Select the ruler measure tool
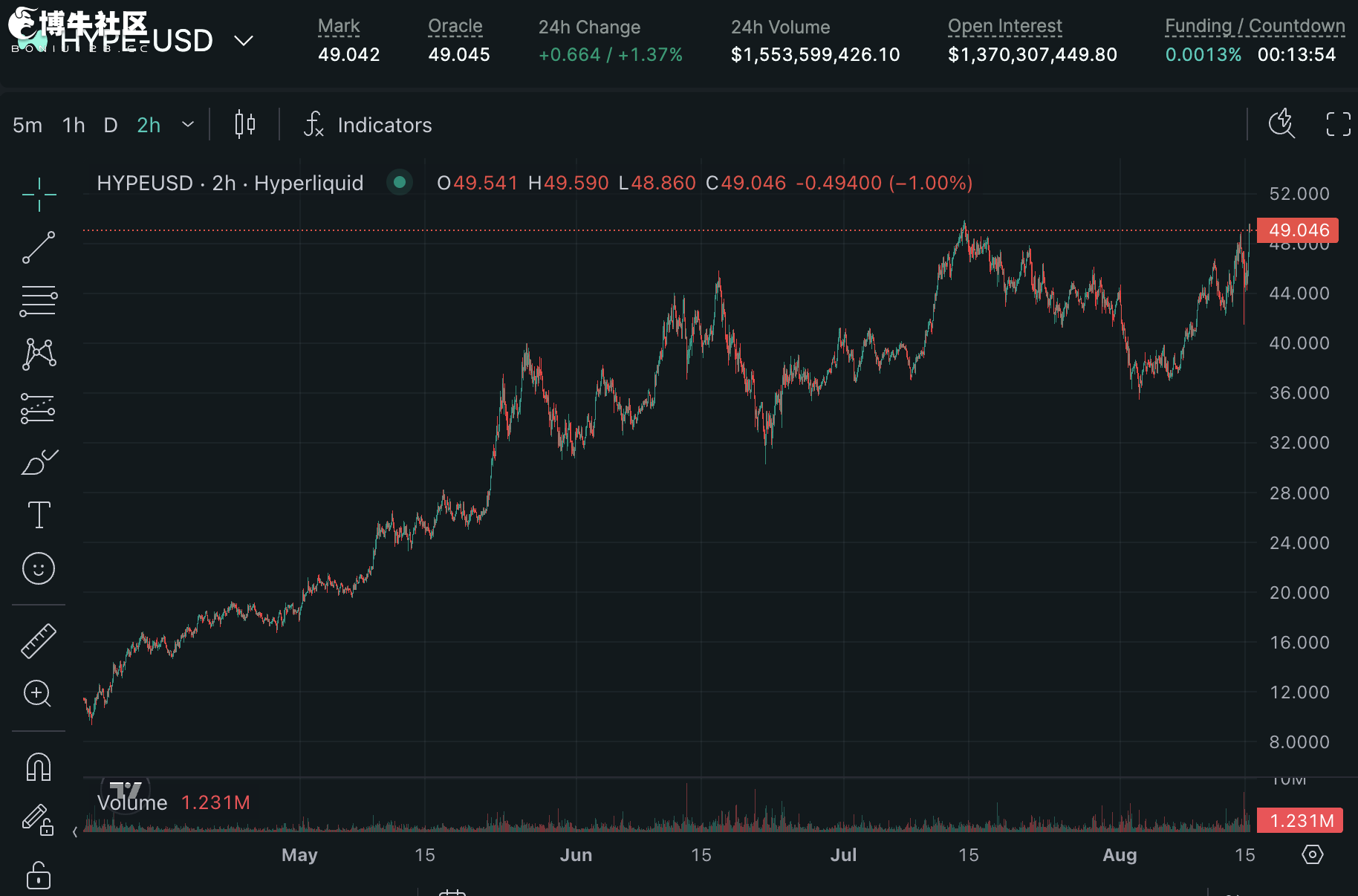Viewport: 1358px width, 896px height. (x=39, y=641)
